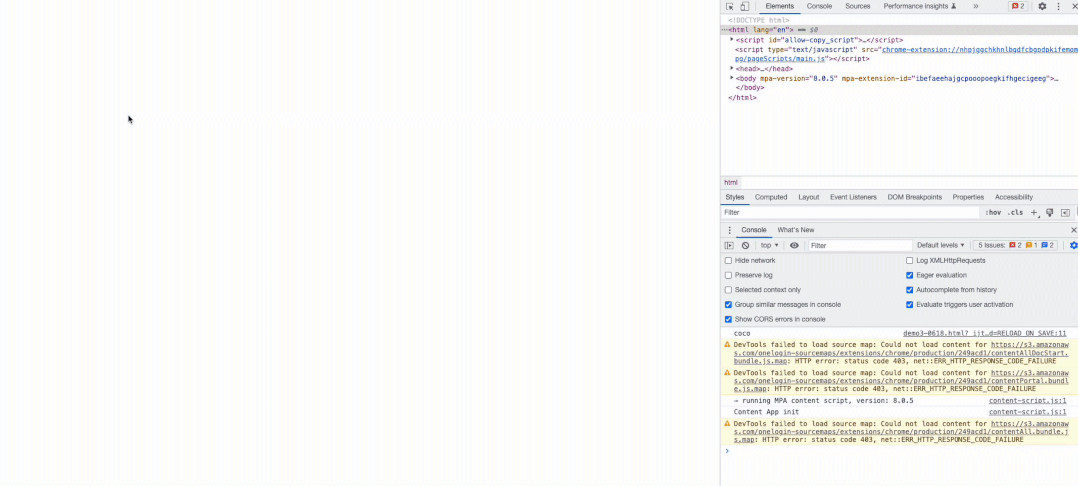1078x486 pixels.
Task: Focus the console Filter input field
Action: (860, 245)
